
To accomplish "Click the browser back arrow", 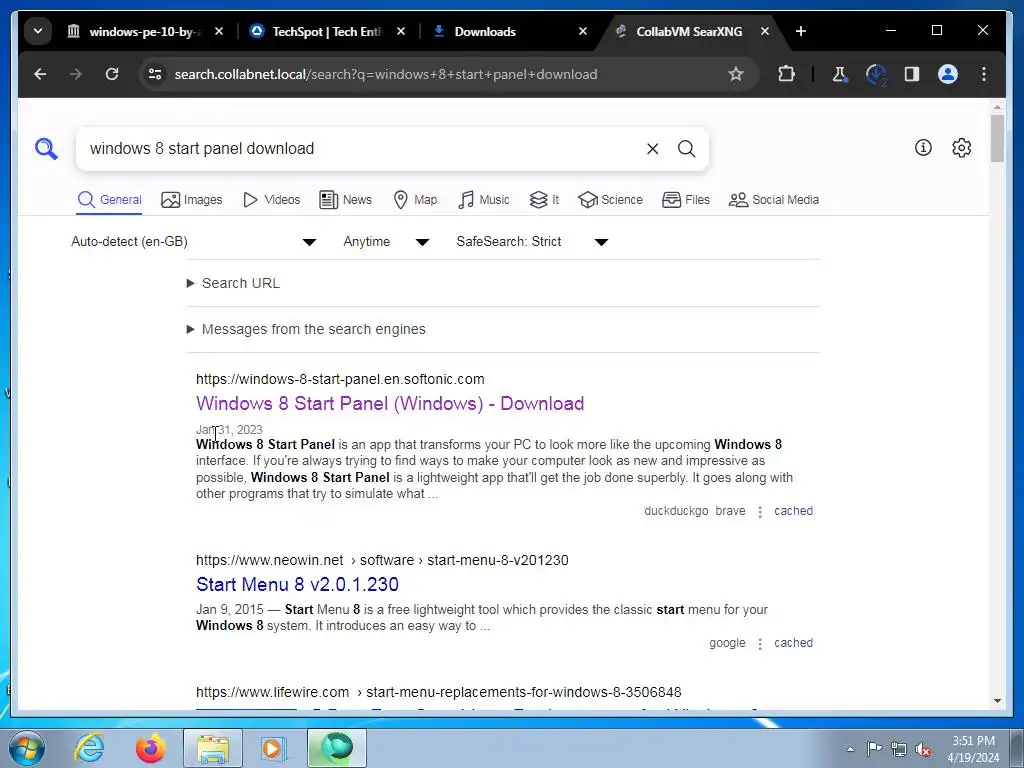I will click(40, 74).
